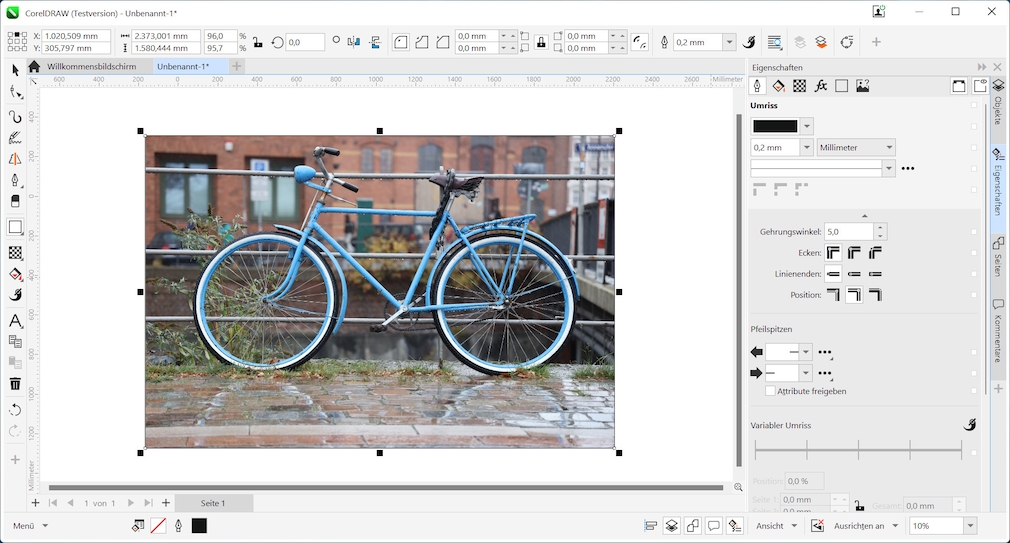This screenshot has height=543, width=1010.
Task: Open zoom level 10% dropdown
Action: click(970, 526)
